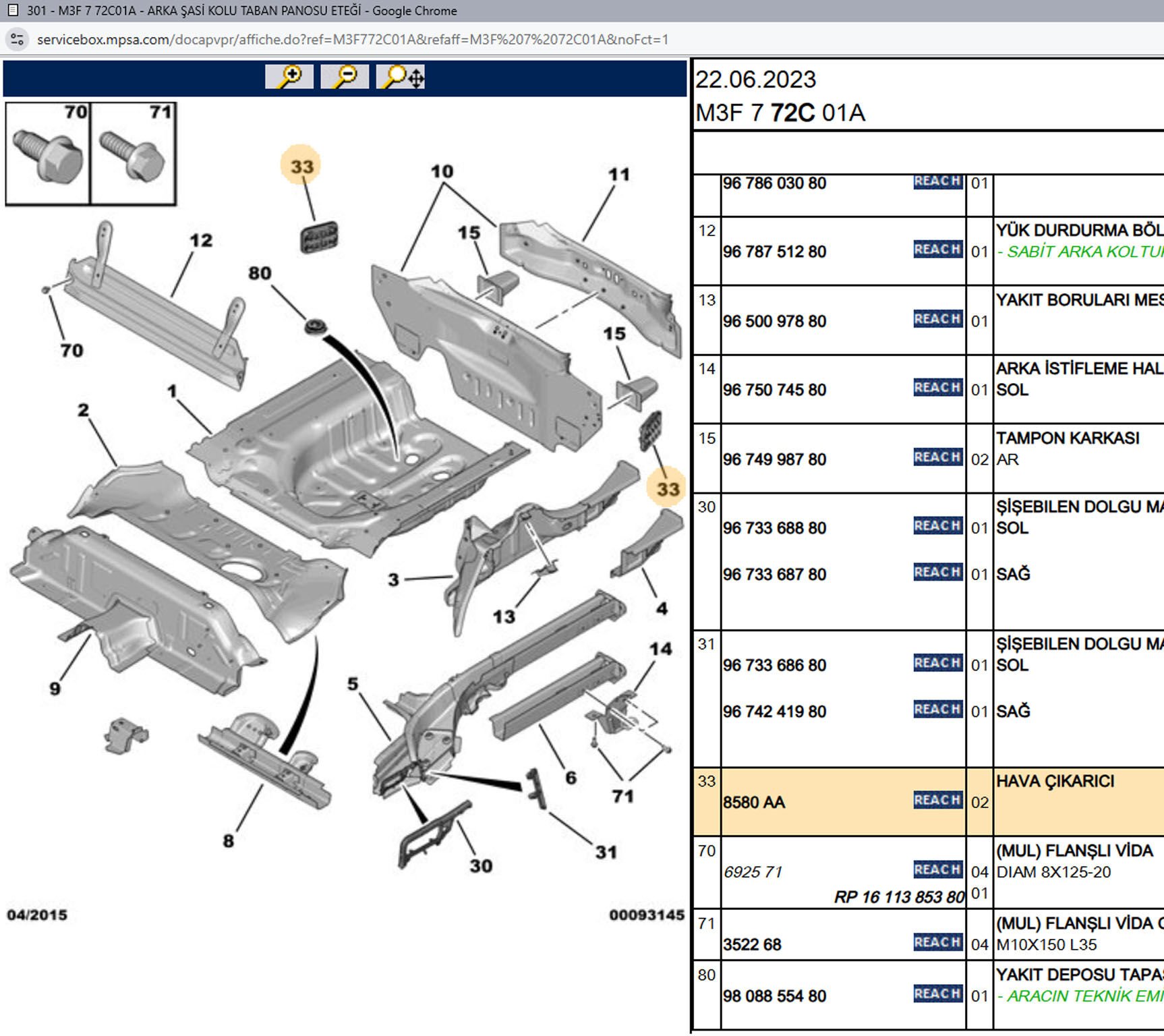Click part number 96 750 745 80

[774, 390]
